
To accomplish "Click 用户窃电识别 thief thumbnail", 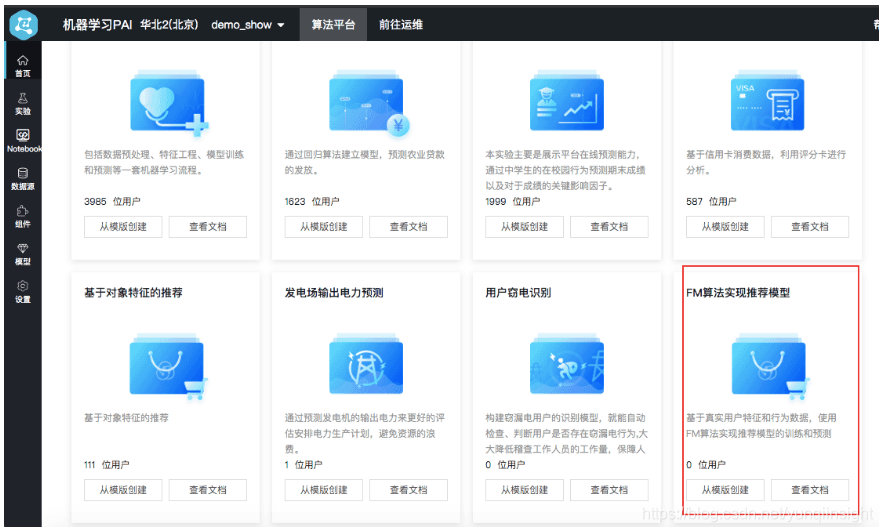I will click(x=567, y=364).
